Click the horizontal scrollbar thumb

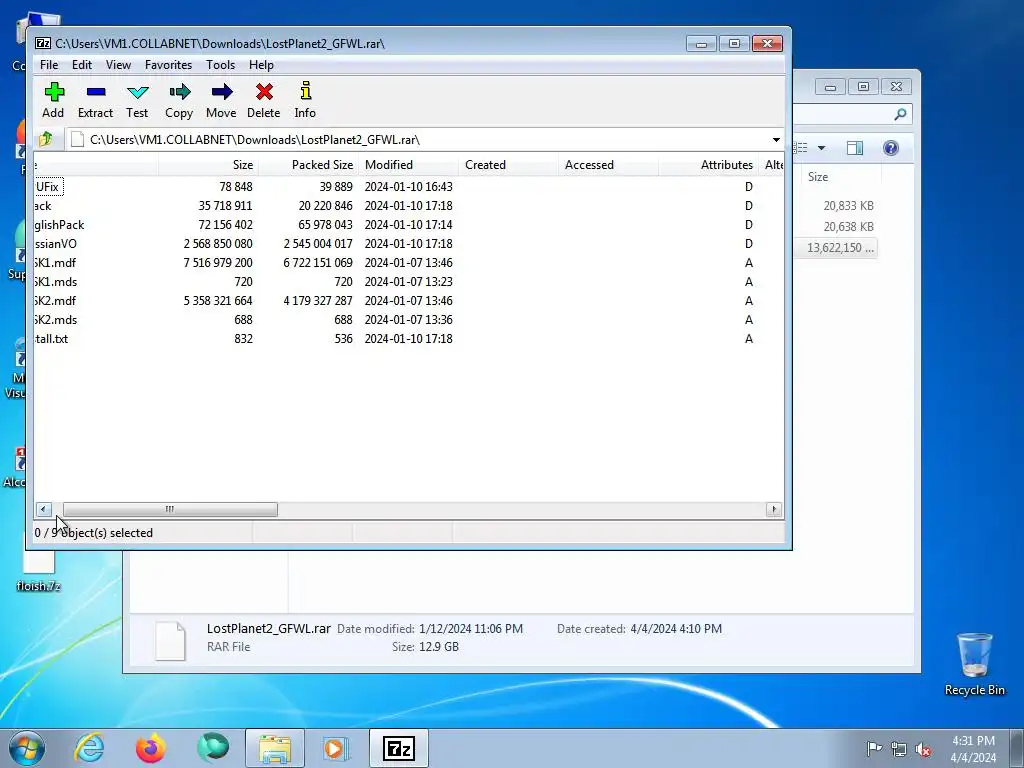170,509
